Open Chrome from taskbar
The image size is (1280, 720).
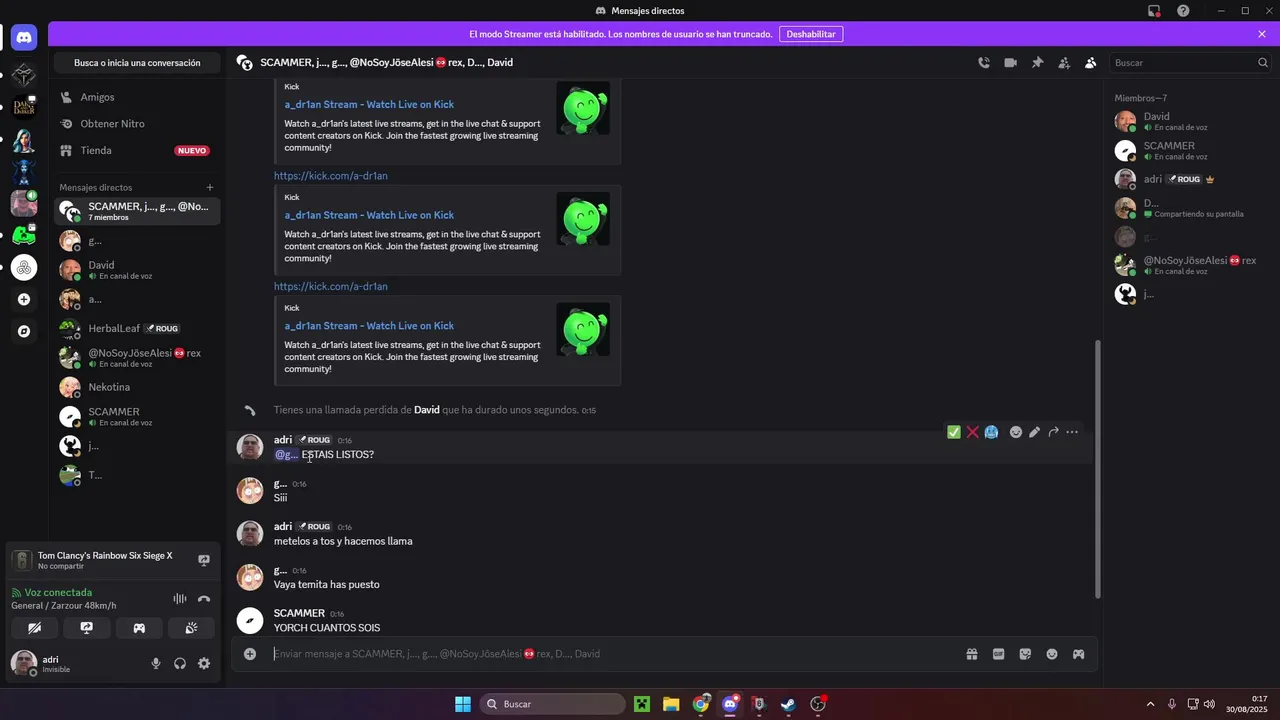click(701, 704)
